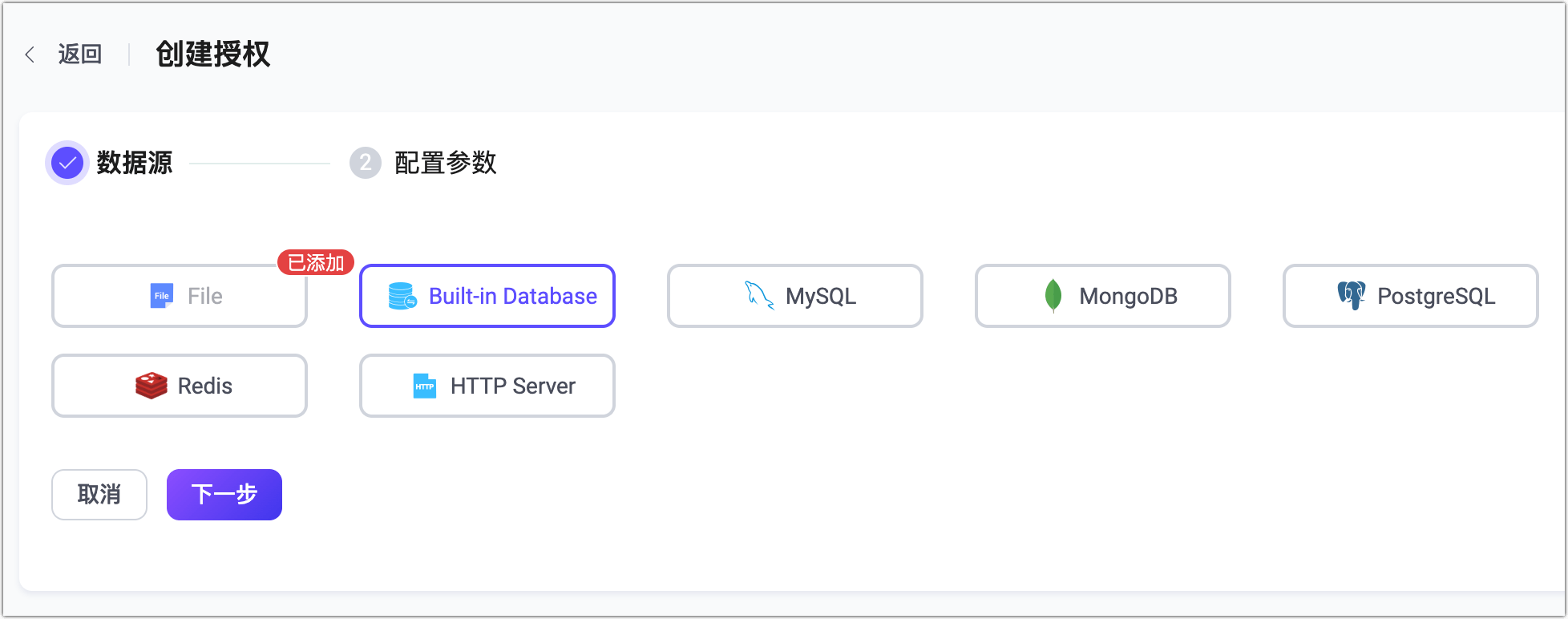
Task: Click the HTTP Server file icon
Action: pyautogui.click(x=425, y=386)
